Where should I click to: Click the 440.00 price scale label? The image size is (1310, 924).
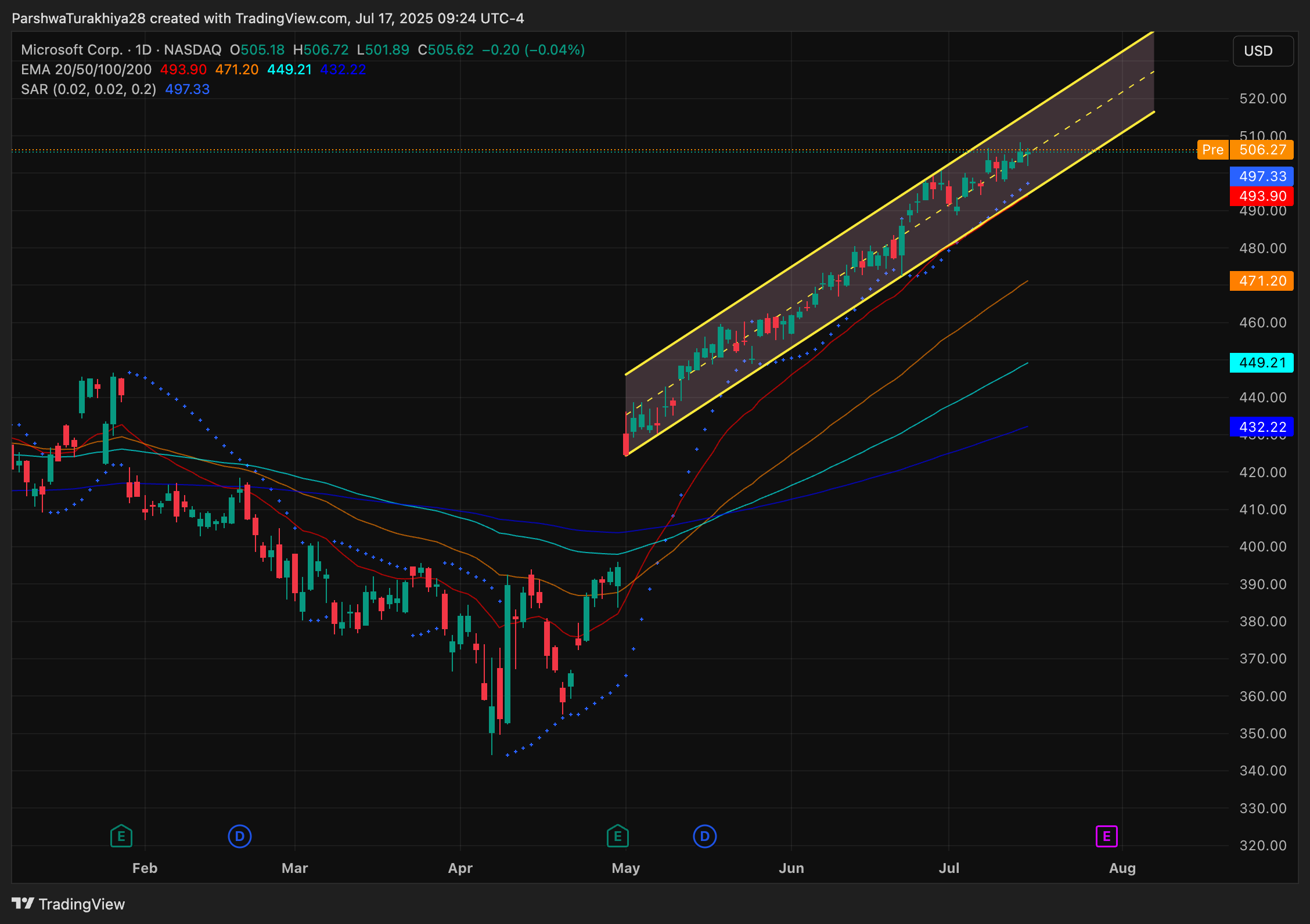(1263, 398)
